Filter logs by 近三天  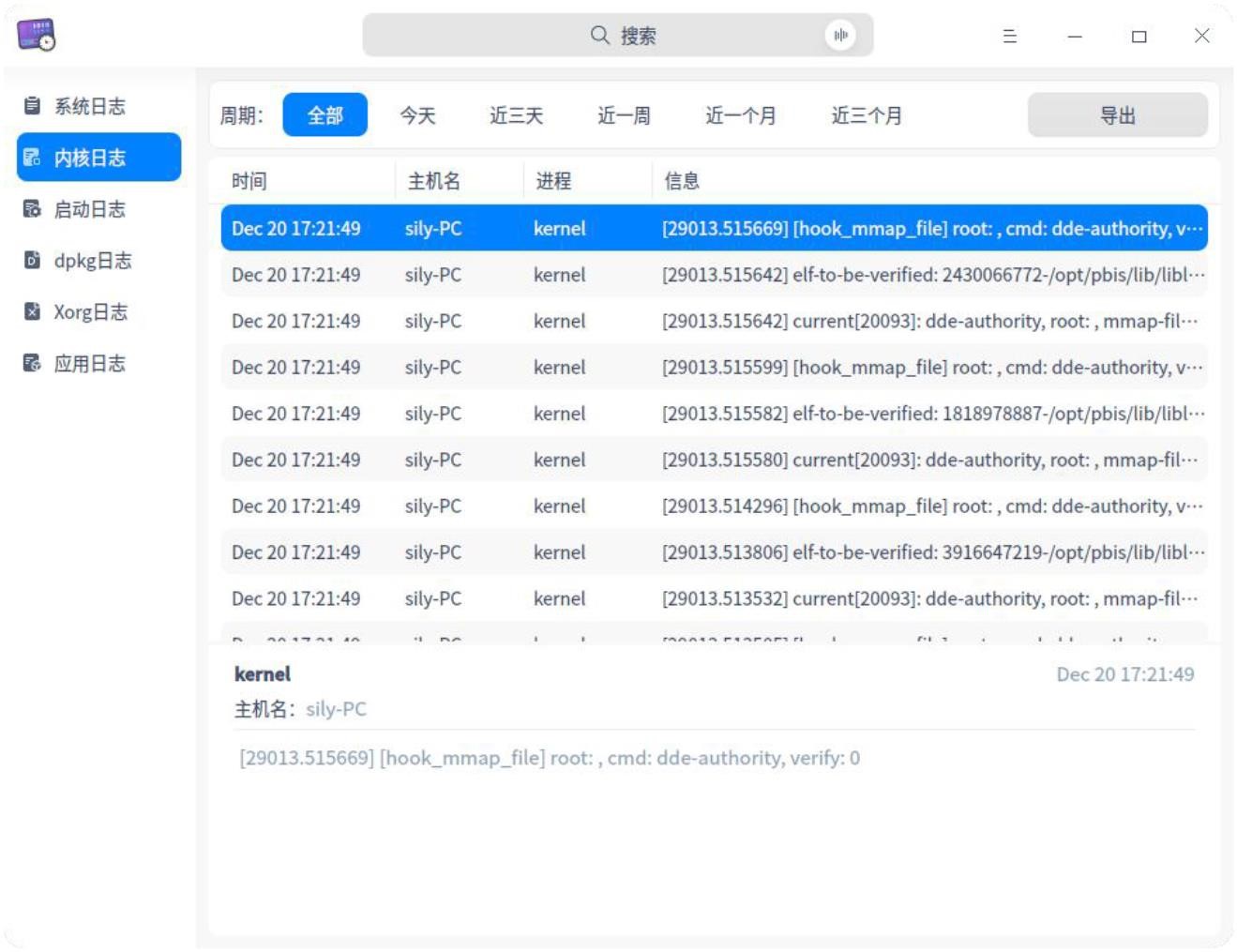(x=516, y=115)
